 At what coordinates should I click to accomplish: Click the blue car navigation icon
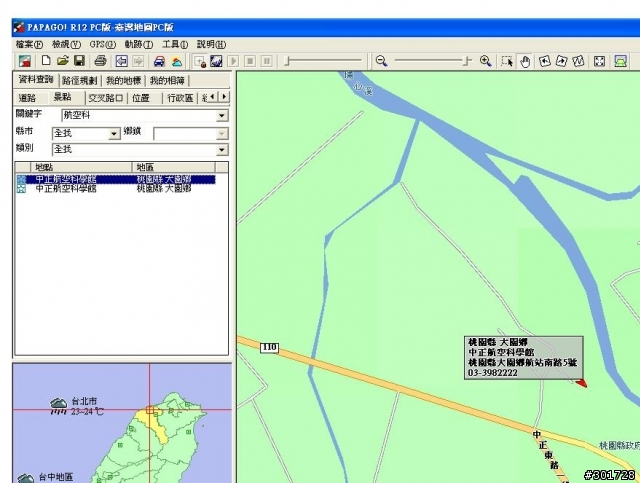(159, 61)
